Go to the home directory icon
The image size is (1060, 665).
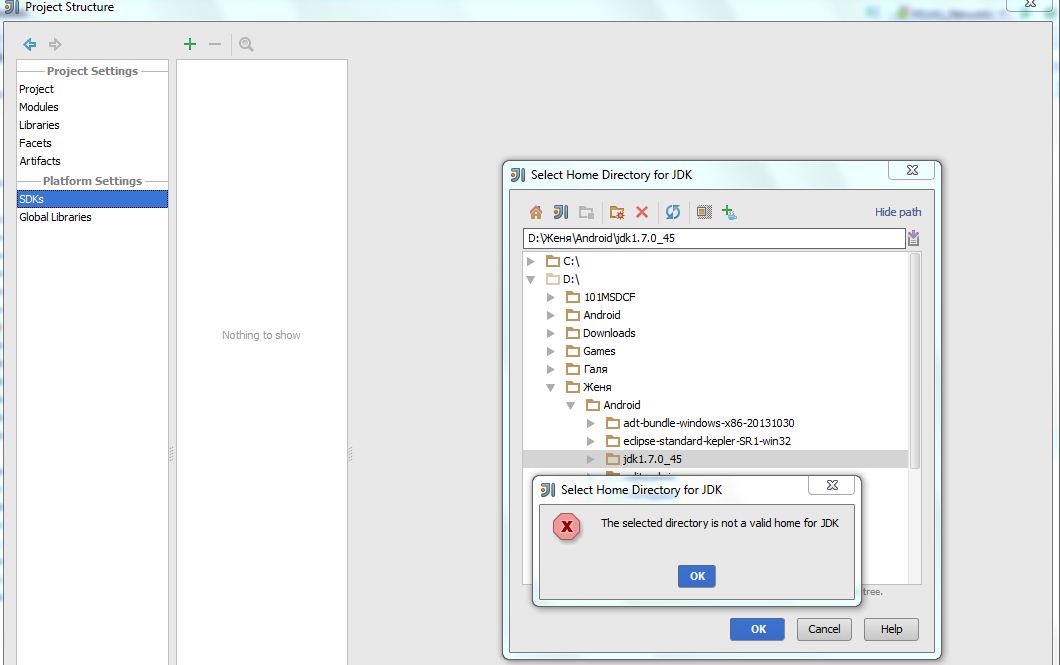tap(535, 212)
